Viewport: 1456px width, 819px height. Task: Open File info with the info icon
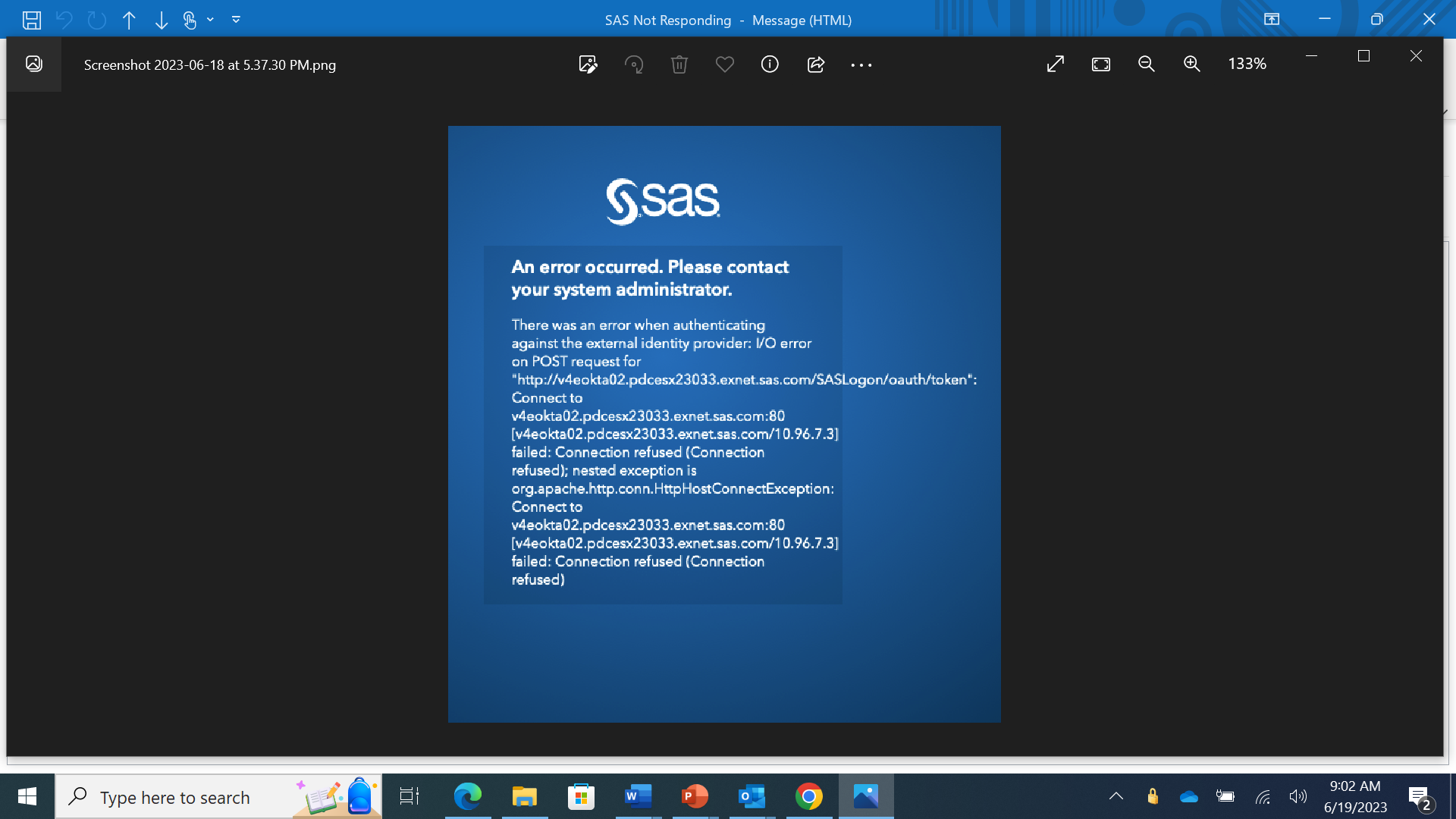(x=770, y=64)
